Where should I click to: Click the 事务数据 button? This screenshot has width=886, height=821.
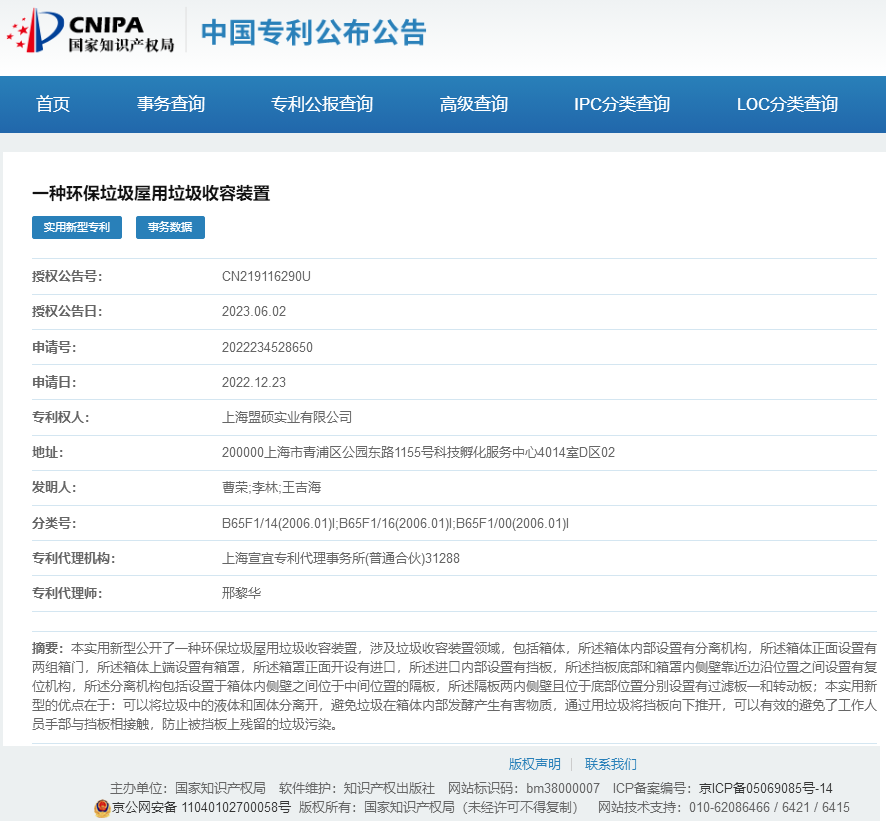point(170,228)
